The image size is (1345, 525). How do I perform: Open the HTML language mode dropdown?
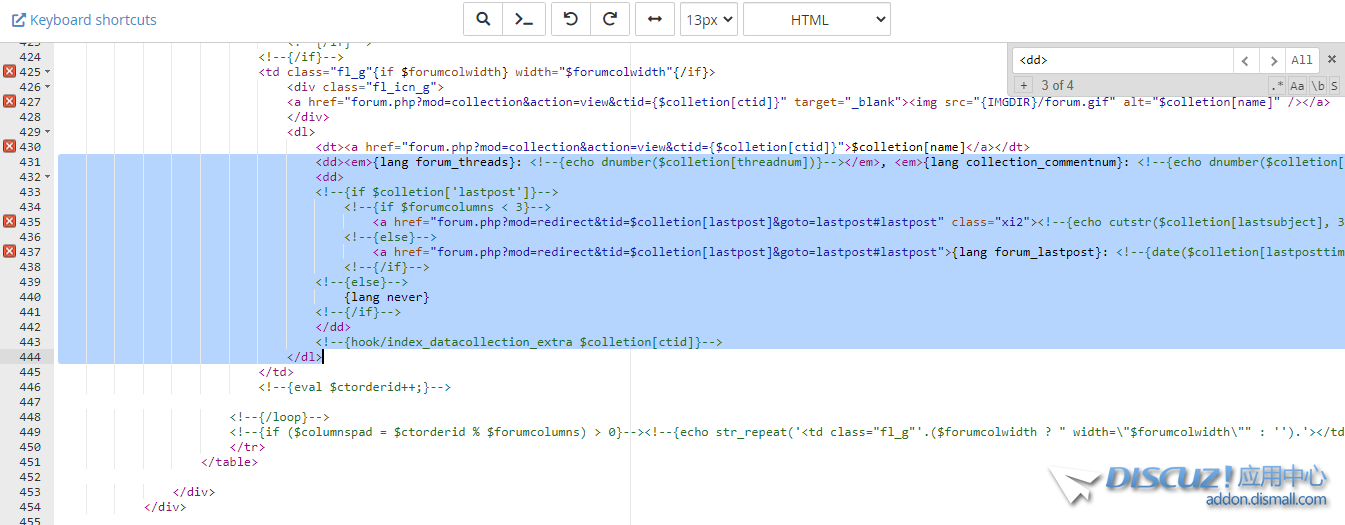816,20
